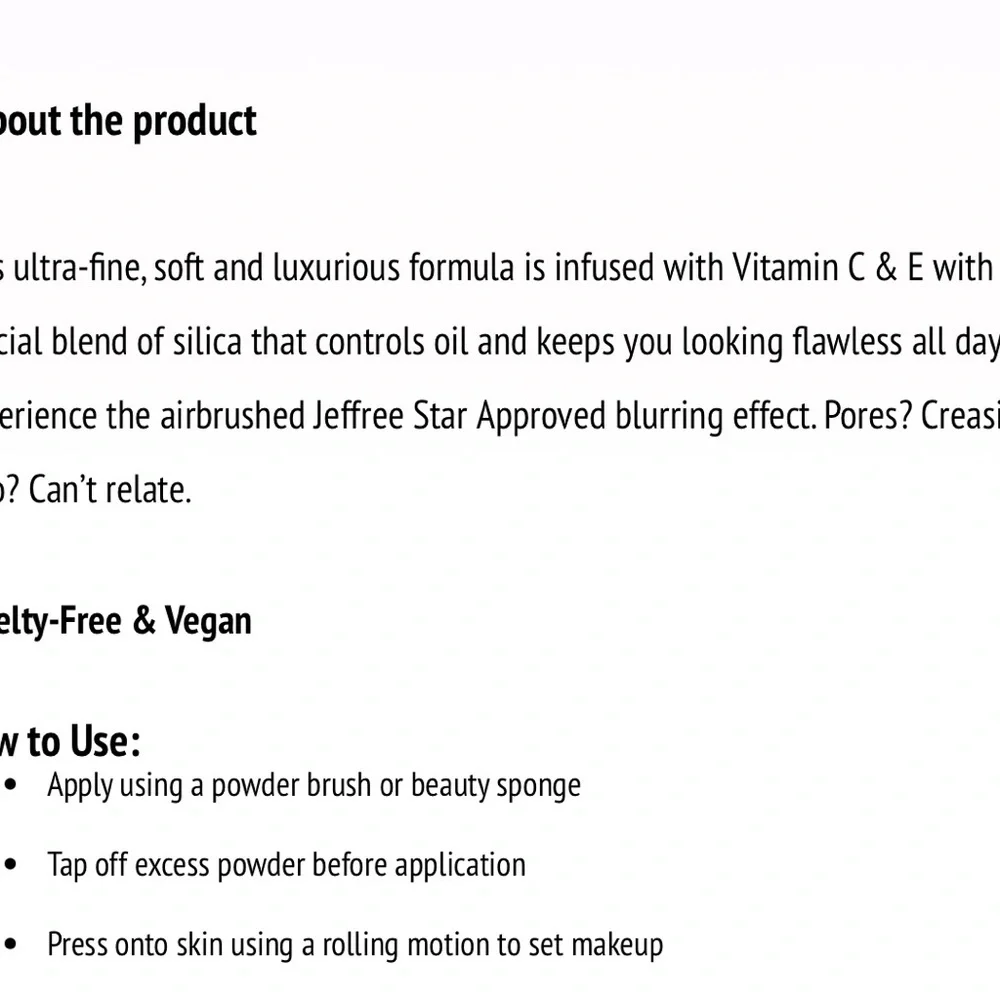The width and height of the screenshot is (1000, 1000).
Task: Click the bullet dot before 'Press onto skin'
Action: [x=10, y=945]
